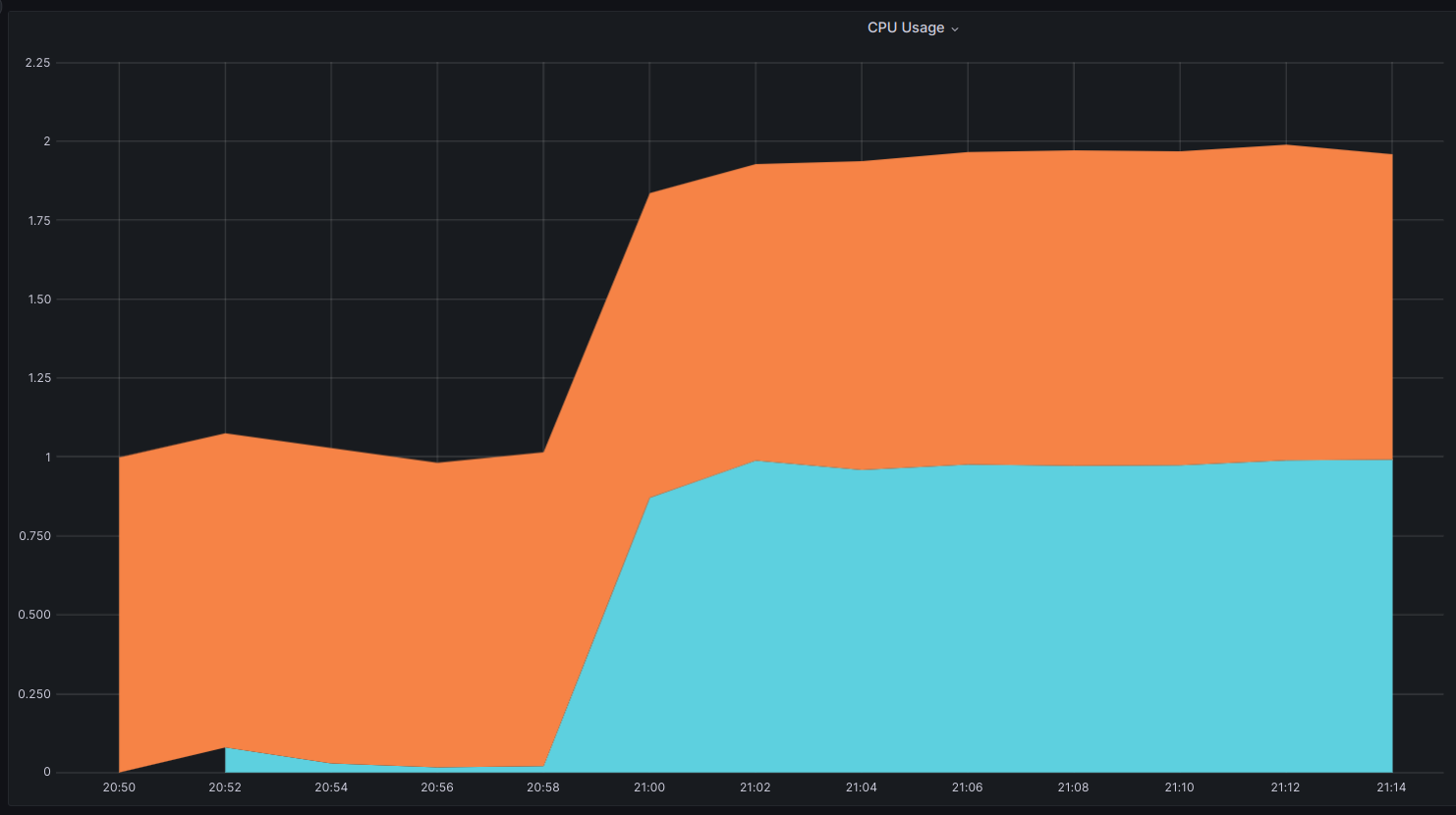Click the 0.750 y-axis label
1456x815 pixels.
point(34,536)
